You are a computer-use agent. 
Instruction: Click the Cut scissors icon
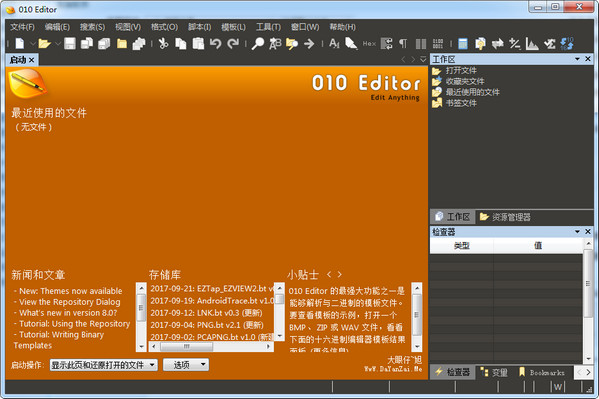pyautogui.click(x=164, y=44)
